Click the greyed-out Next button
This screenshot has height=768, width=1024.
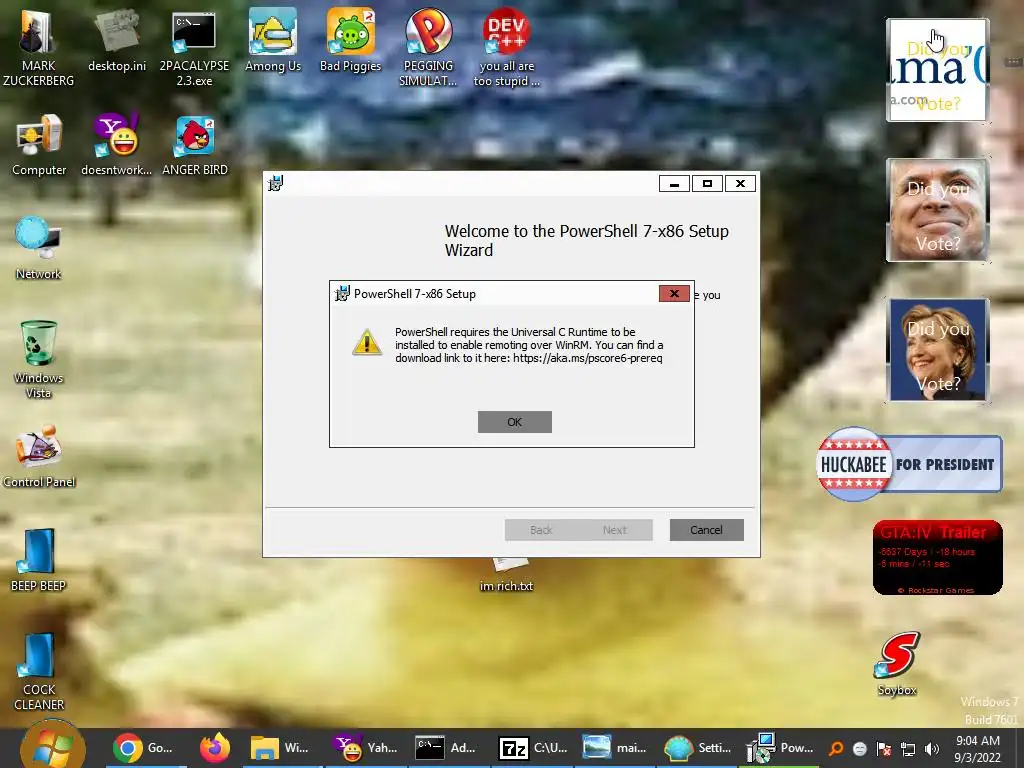point(615,530)
